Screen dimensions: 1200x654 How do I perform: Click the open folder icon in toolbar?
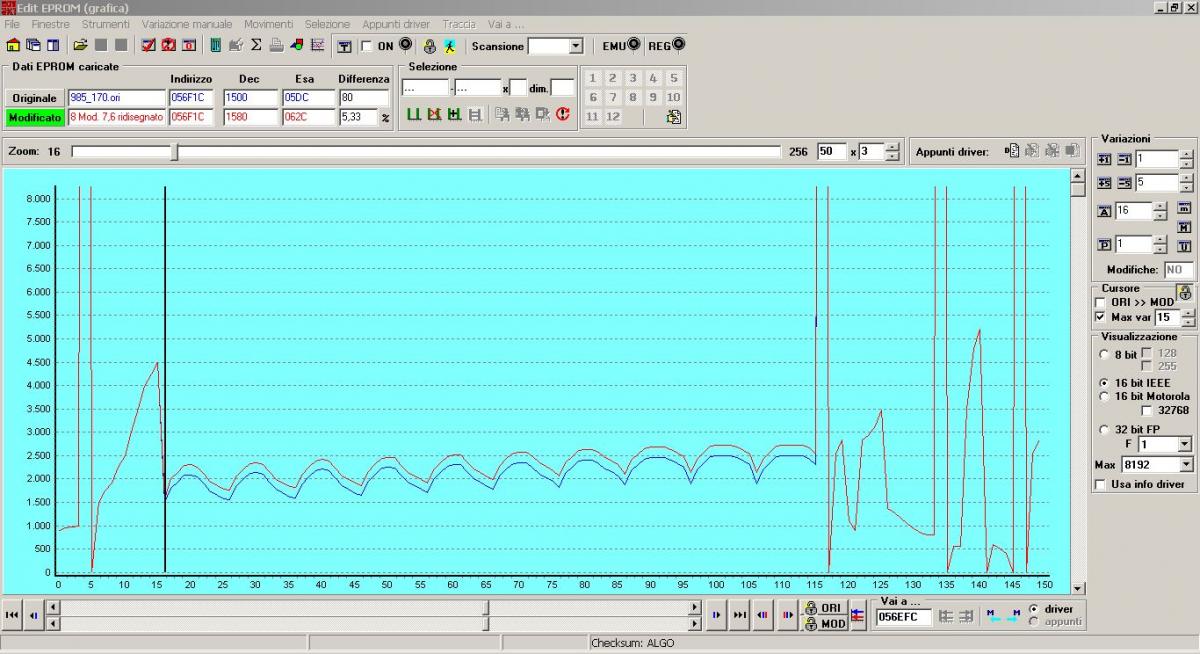(80, 45)
